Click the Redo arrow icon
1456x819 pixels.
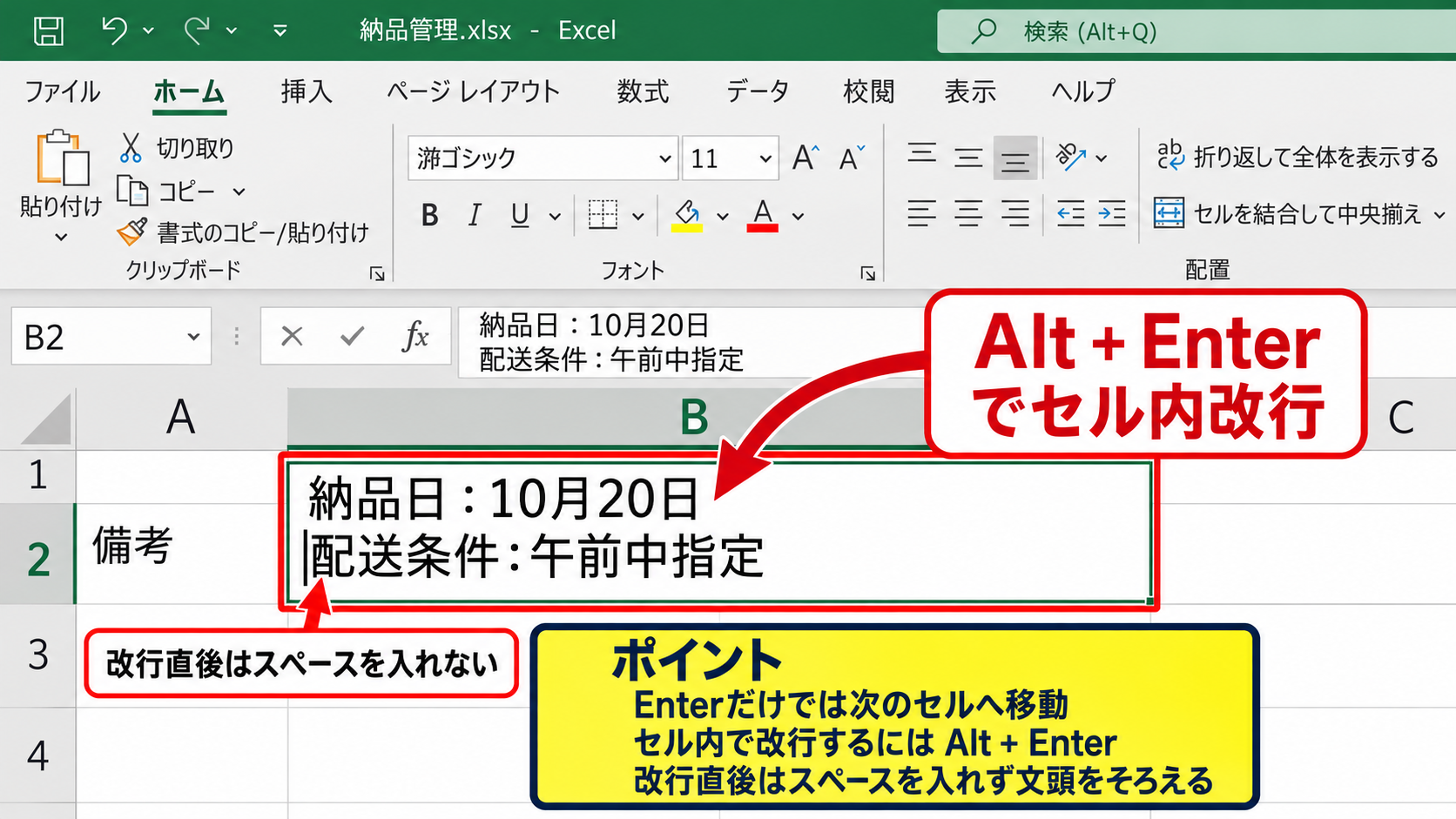(198, 30)
